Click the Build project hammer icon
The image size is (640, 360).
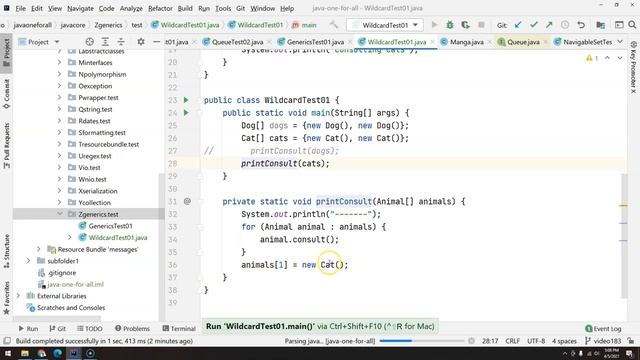coord(334,25)
